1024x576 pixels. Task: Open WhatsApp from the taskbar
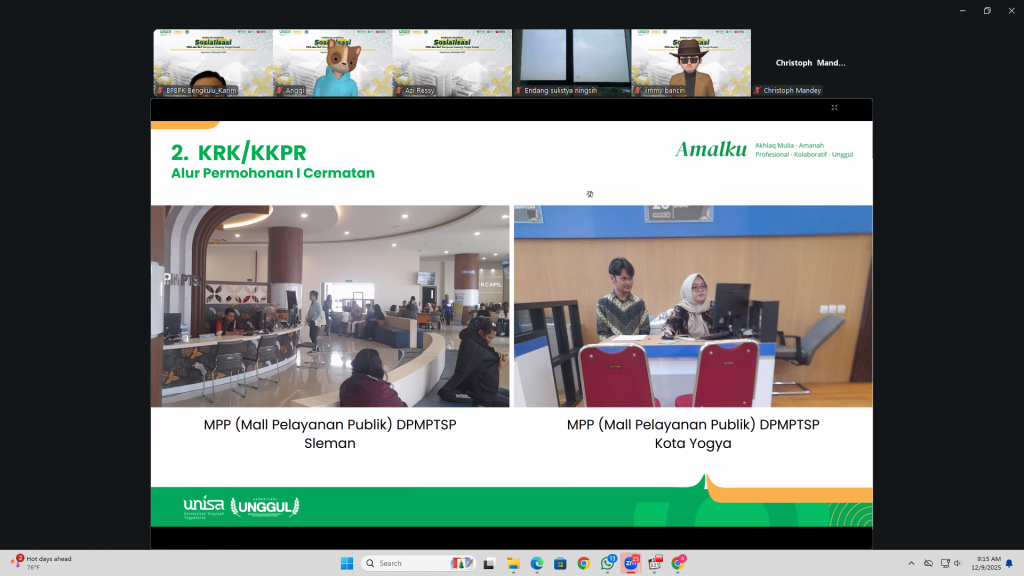point(608,563)
